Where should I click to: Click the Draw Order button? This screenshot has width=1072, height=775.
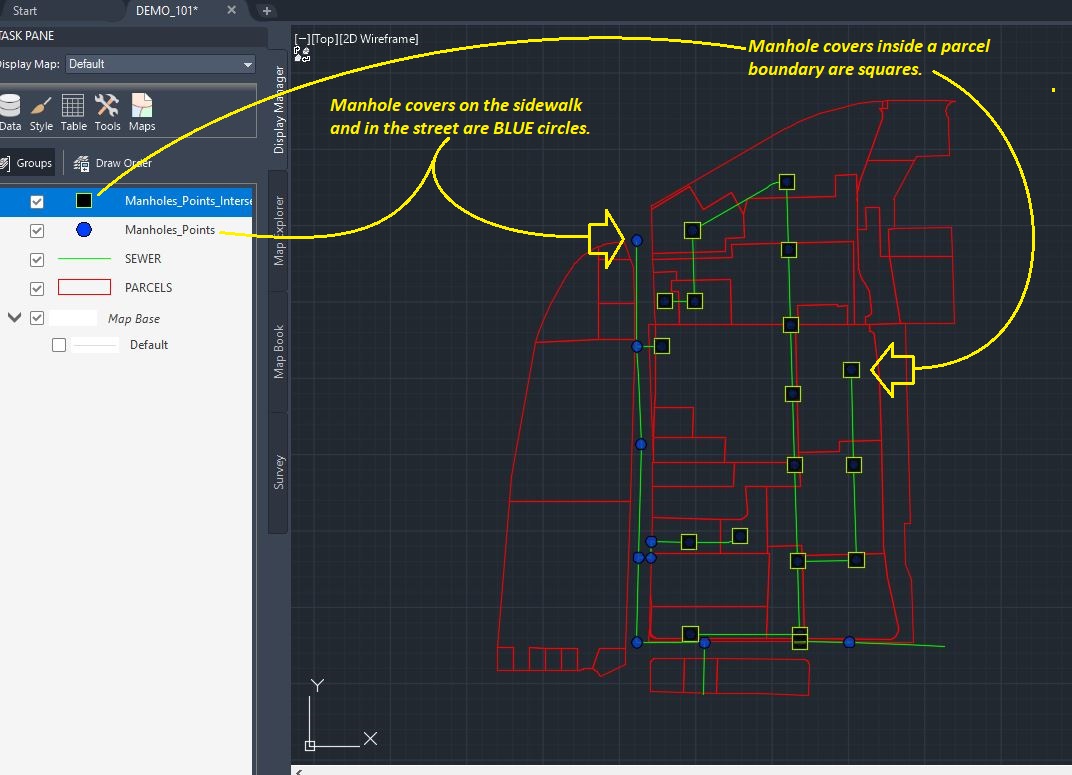113,163
